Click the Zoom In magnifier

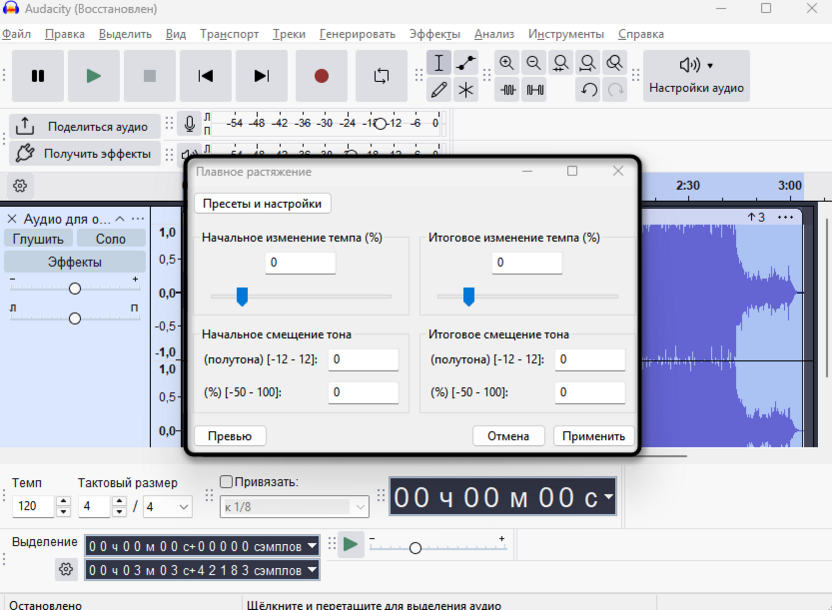pyautogui.click(x=507, y=63)
